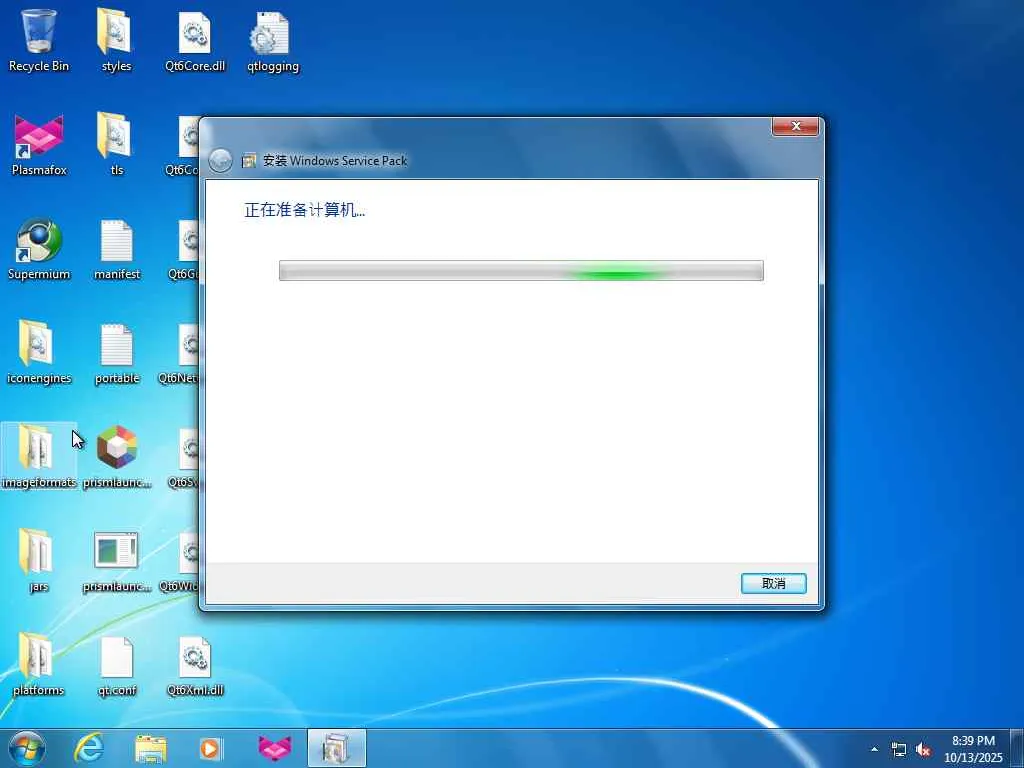The width and height of the screenshot is (1024, 768).
Task: Click the Show desktop strip
Action: pos(1017,748)
